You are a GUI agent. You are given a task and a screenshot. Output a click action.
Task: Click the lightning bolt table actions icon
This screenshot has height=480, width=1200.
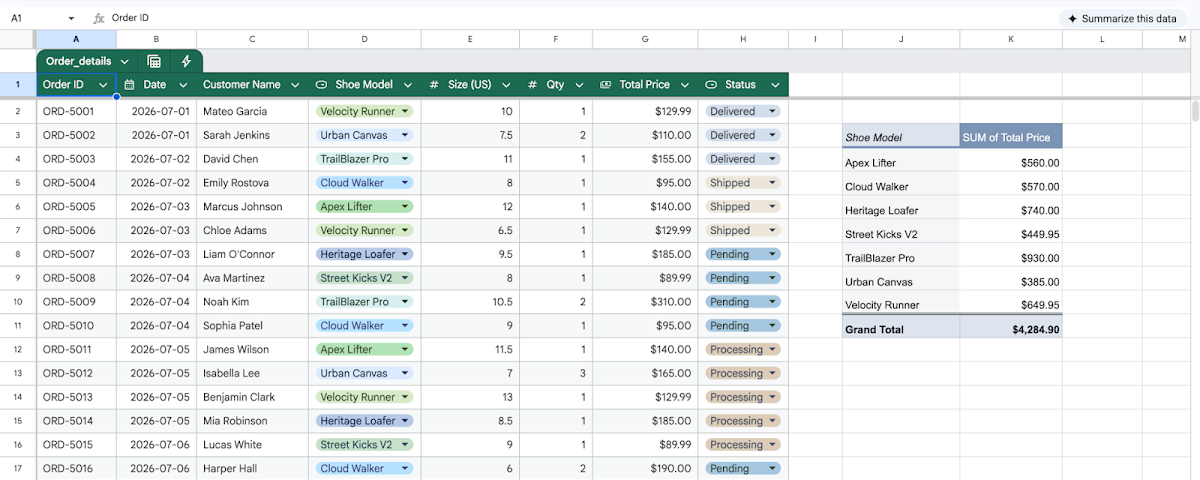tap(186, 61)
